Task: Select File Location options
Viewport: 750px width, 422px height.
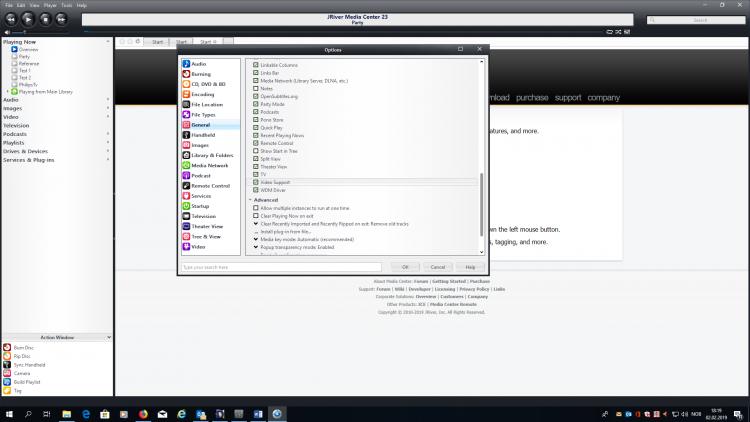Action: [x=207, y=104]
